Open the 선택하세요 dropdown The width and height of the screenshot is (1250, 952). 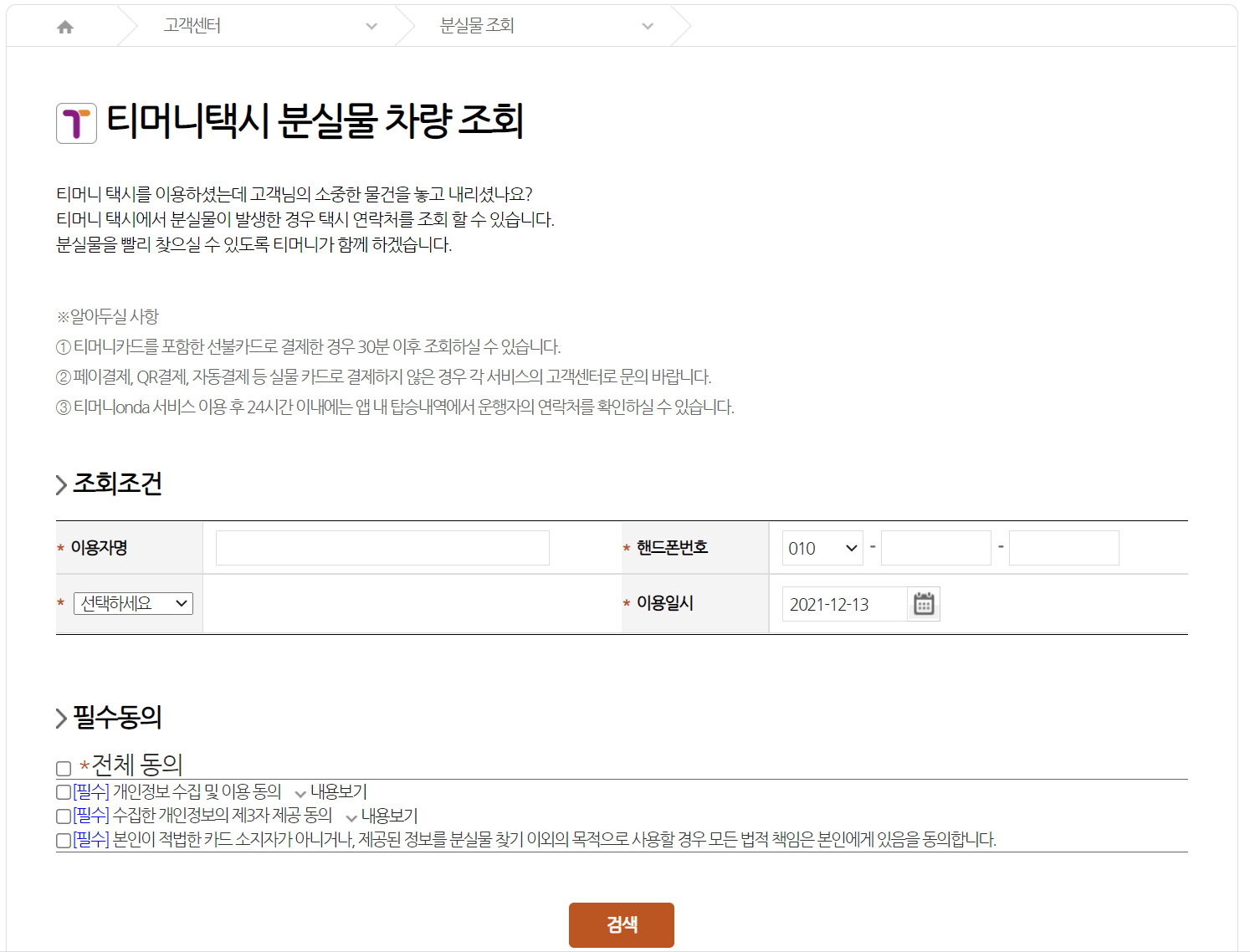pos(133,603)
